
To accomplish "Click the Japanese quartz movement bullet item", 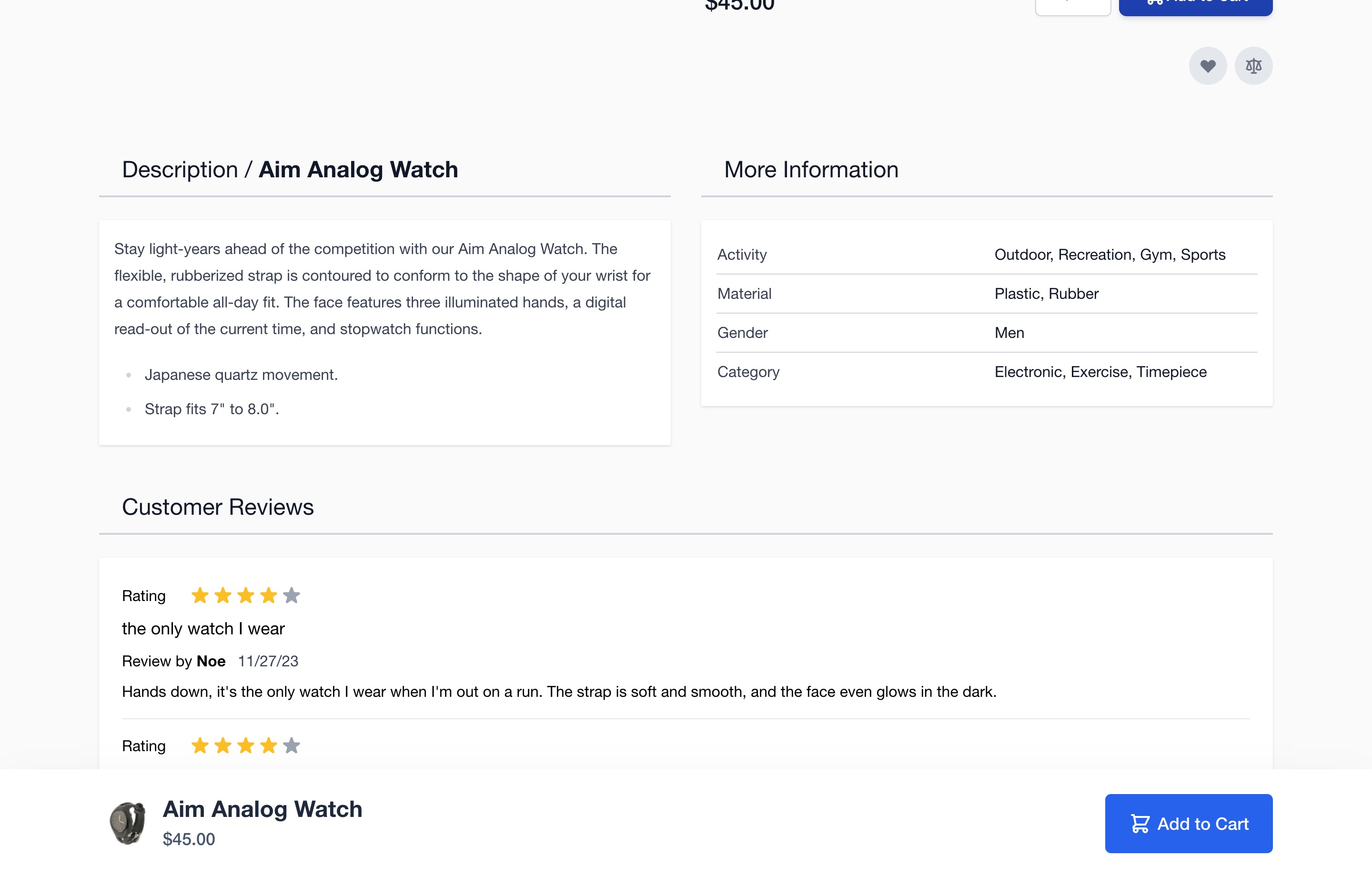I will tap(241, 375).
